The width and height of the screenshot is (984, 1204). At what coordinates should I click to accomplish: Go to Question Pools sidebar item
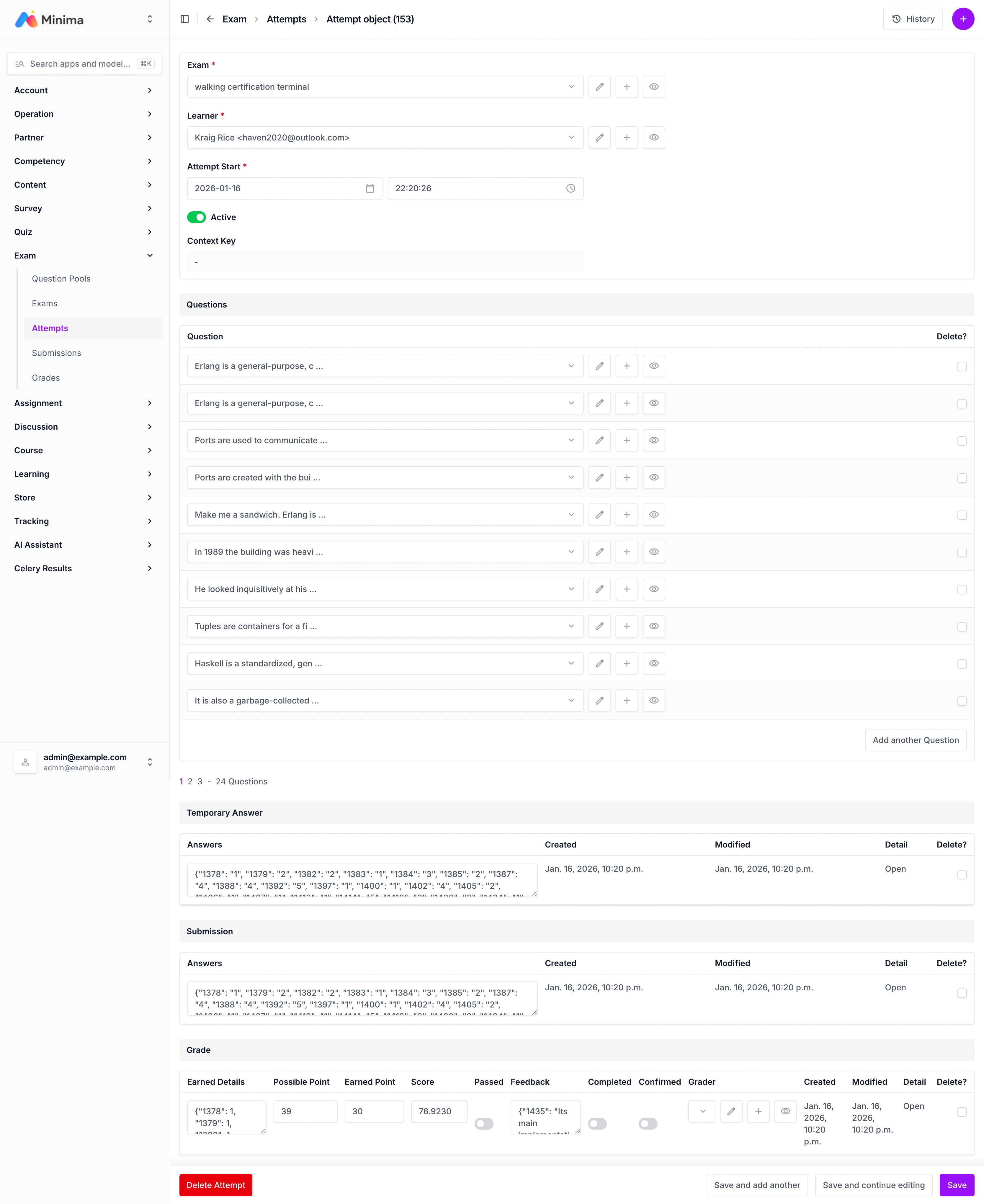click(61, 279)
